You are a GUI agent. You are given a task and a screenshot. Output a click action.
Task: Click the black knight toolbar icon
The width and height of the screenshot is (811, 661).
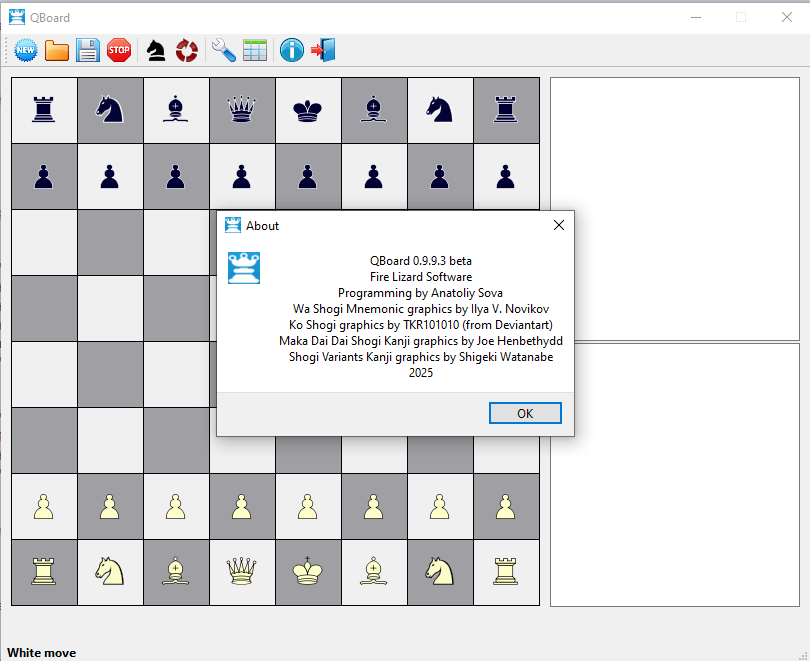click(156, 50)
